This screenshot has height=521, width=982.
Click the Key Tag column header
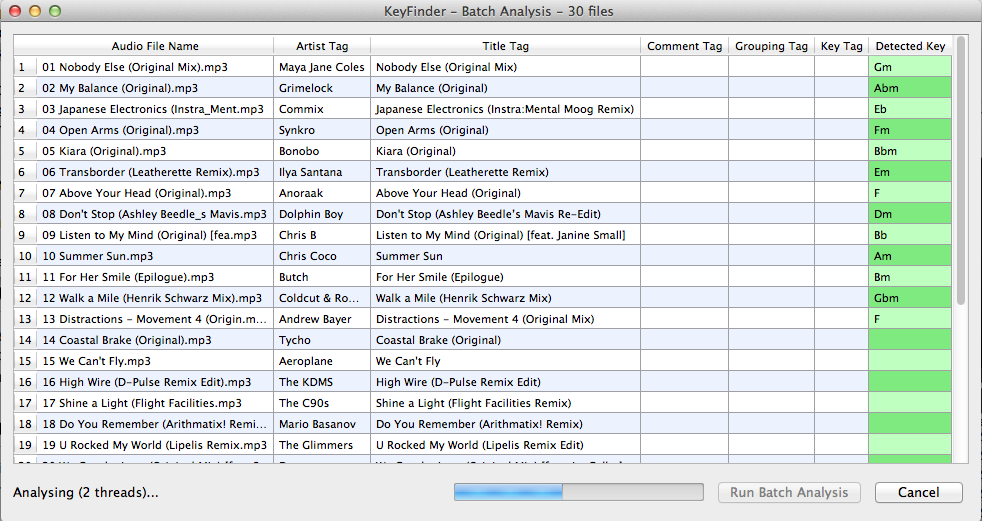click(x=842, y=46)
